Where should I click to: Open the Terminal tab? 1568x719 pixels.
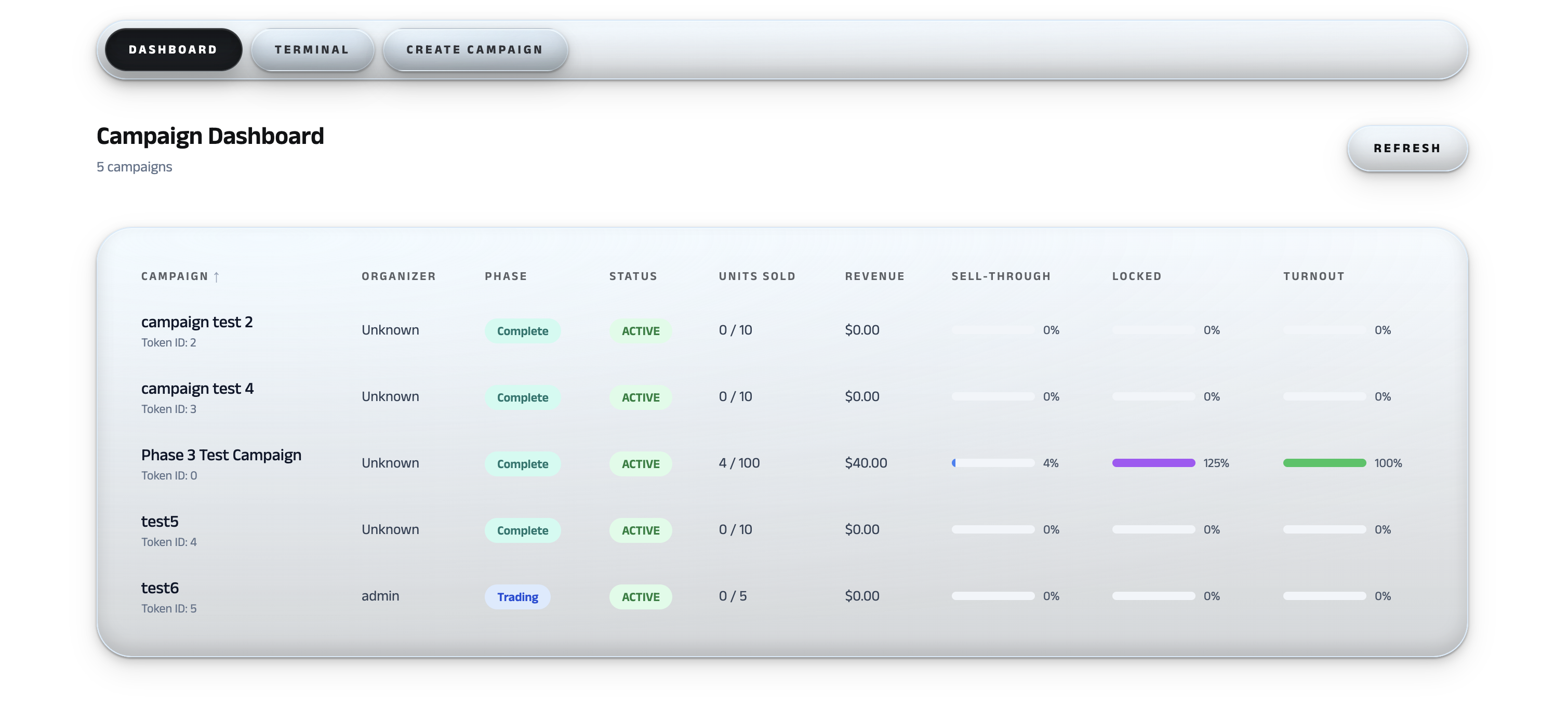tap(312, 50)
